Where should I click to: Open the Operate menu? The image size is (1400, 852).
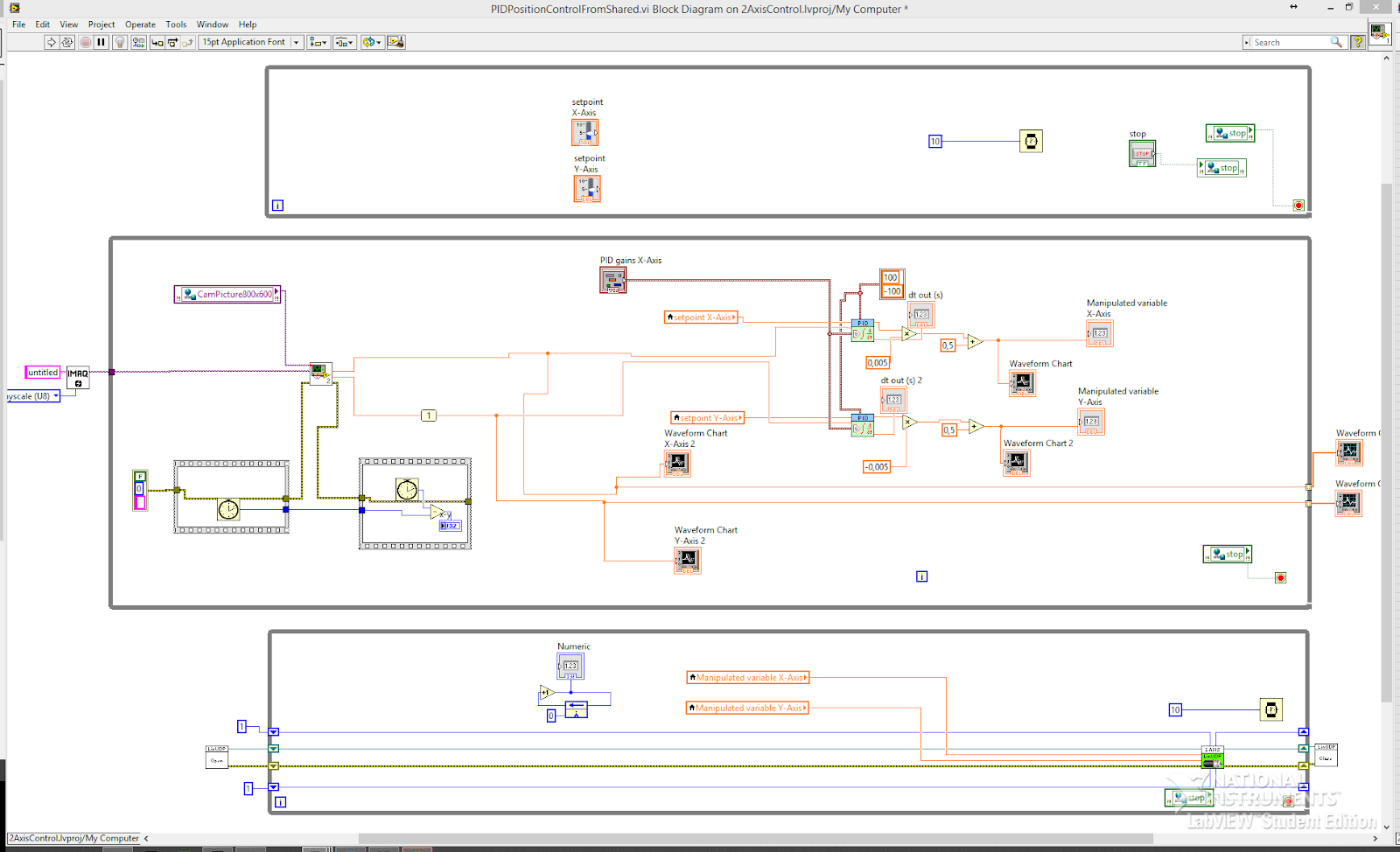140,24
